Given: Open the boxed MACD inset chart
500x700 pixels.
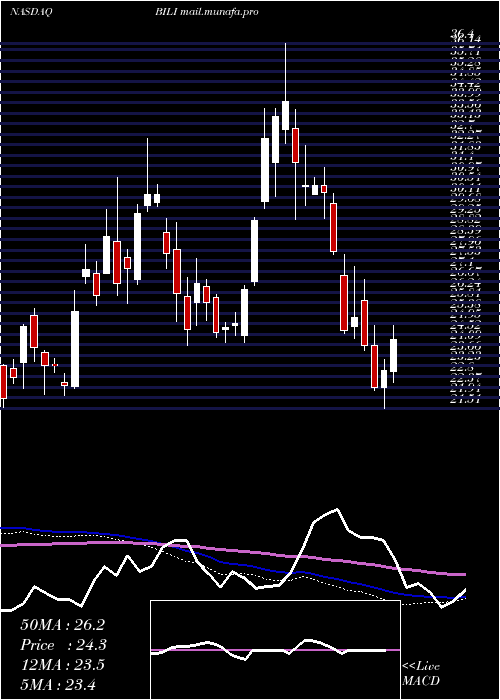Looking at the screenshot, I should (x=275, y=650).
